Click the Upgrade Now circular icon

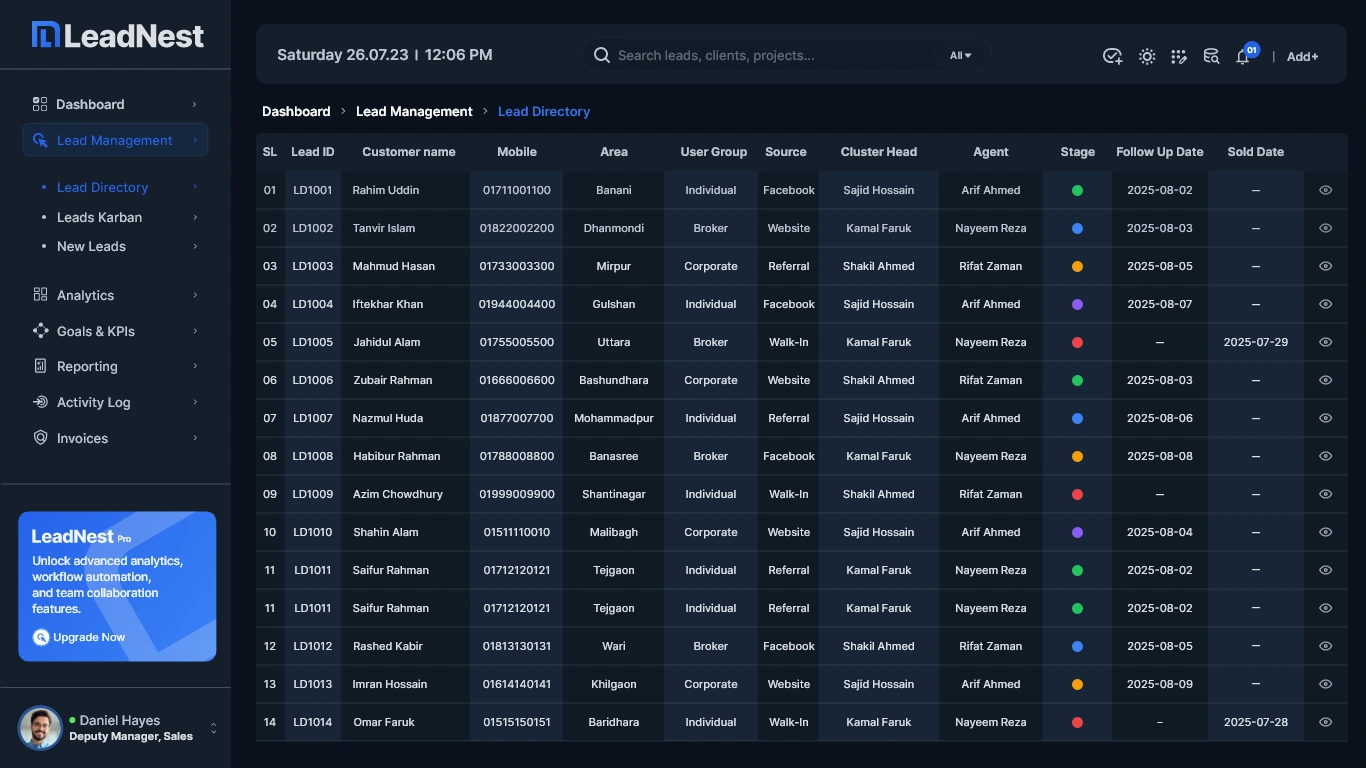click(41, 637)
